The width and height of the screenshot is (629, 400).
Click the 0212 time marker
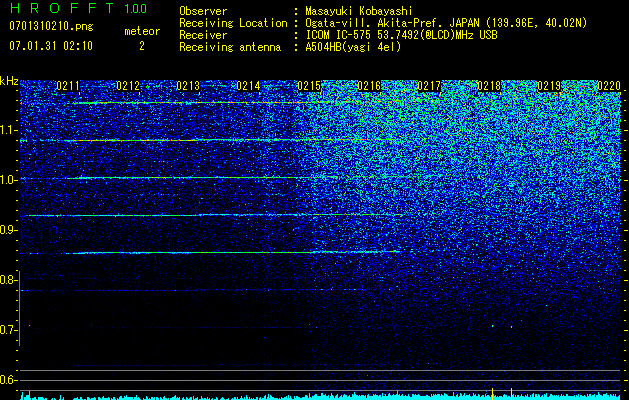128,86
